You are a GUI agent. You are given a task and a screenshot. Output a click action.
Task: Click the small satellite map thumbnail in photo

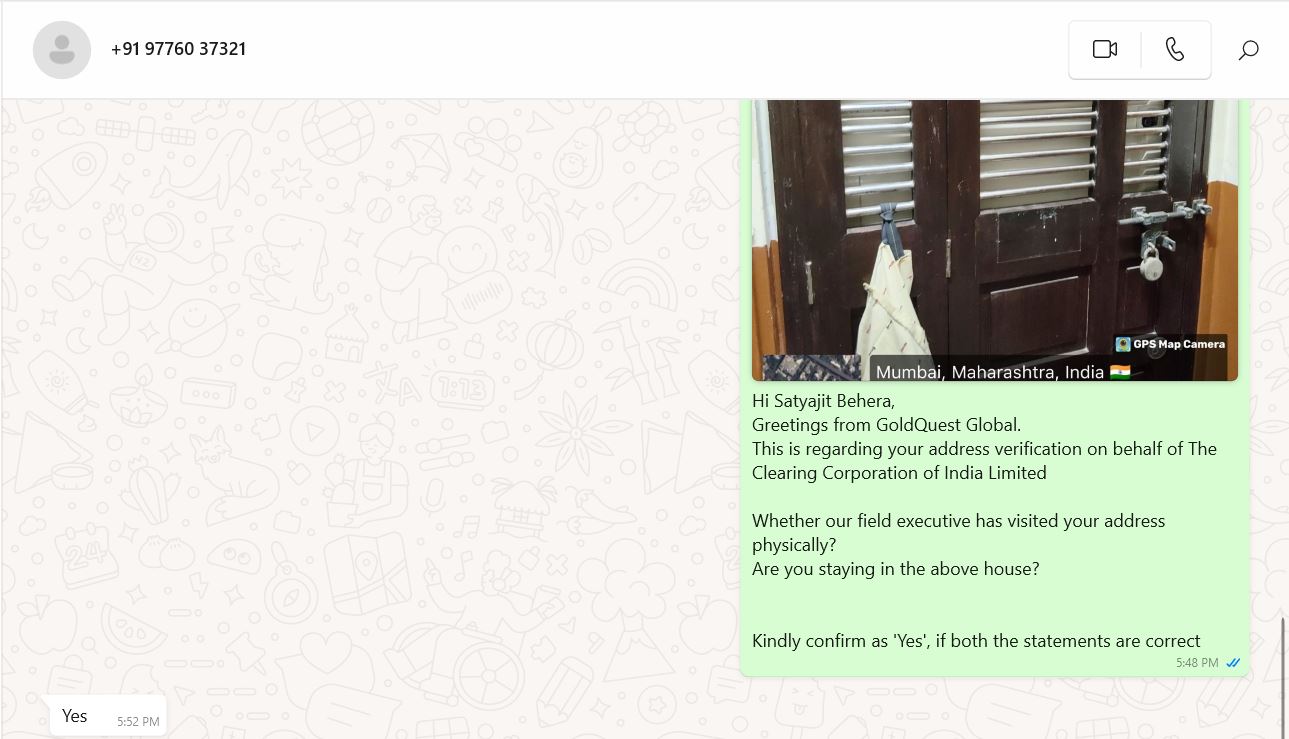(811, 368)
